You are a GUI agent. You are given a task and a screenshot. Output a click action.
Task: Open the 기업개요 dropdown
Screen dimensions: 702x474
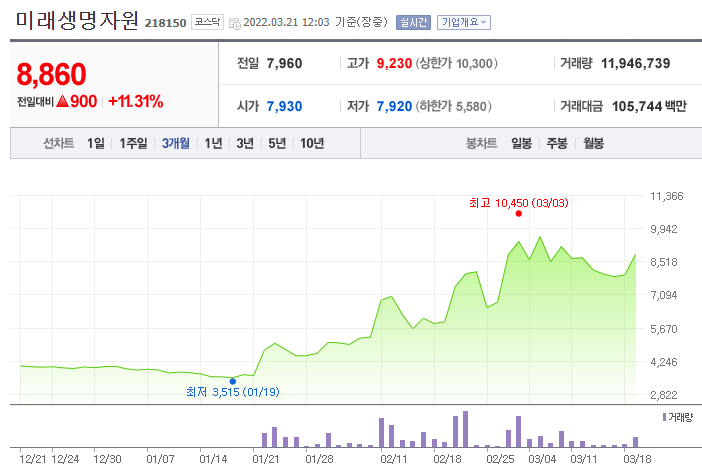point(464,22)
